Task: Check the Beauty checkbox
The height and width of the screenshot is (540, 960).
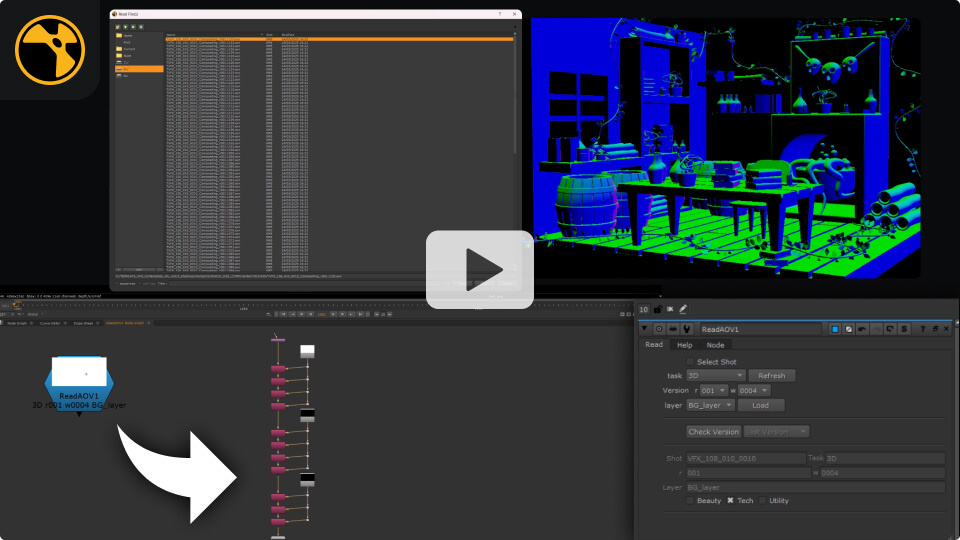Action: pos(690,500)
